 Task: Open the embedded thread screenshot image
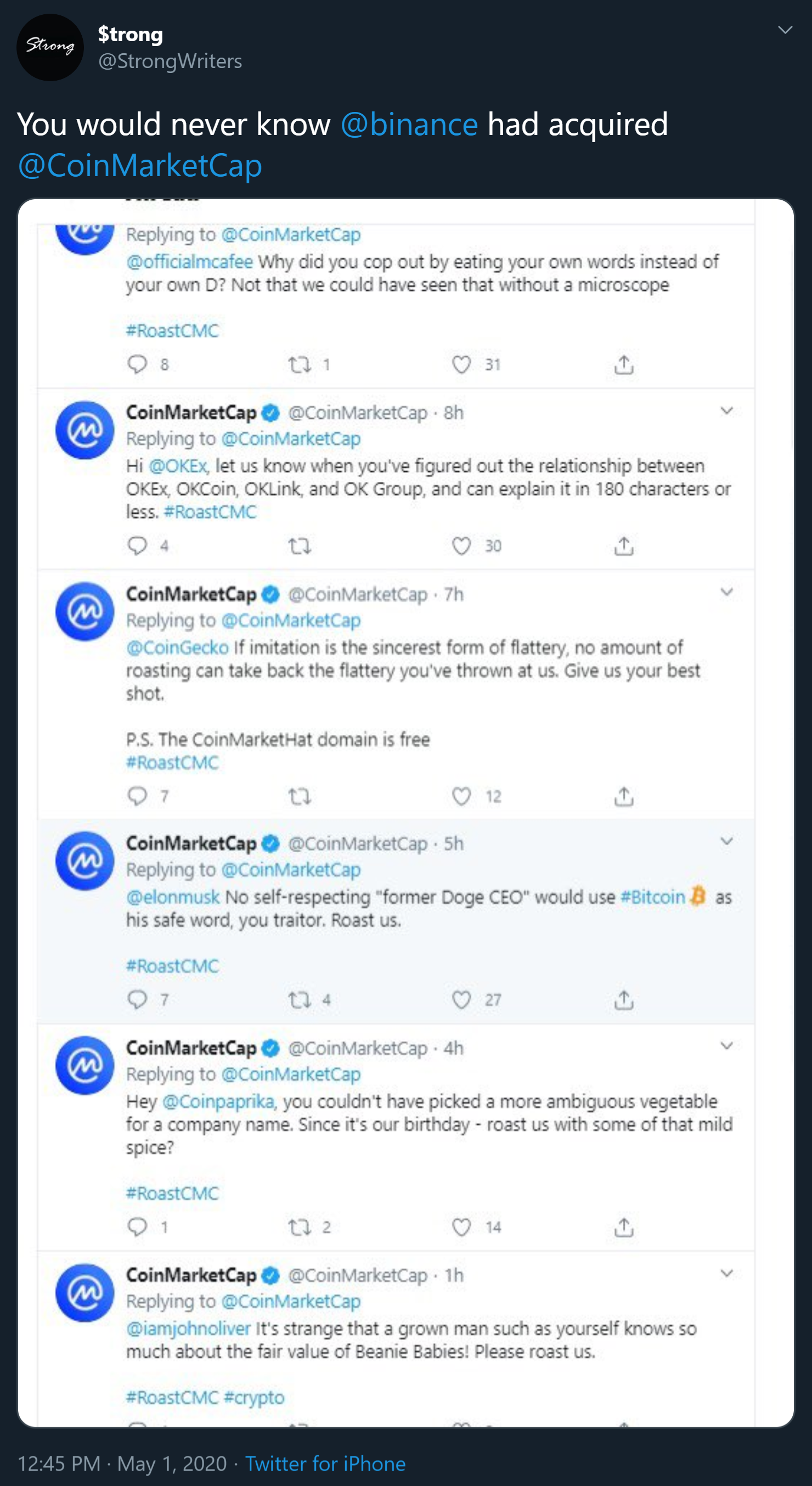point(404,808)
